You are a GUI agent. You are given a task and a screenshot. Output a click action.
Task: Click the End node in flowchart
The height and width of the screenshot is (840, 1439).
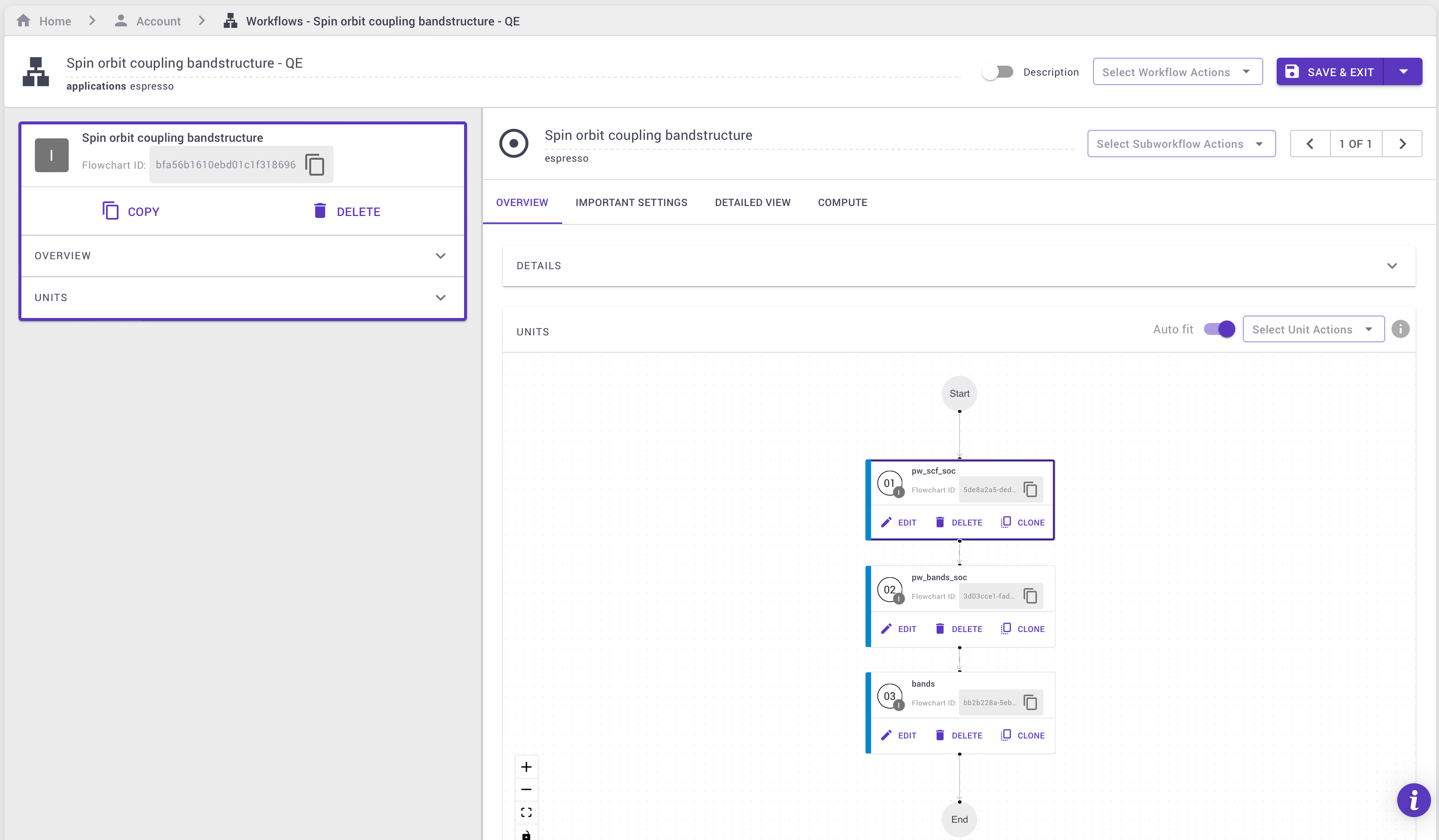tap(959, 820)
